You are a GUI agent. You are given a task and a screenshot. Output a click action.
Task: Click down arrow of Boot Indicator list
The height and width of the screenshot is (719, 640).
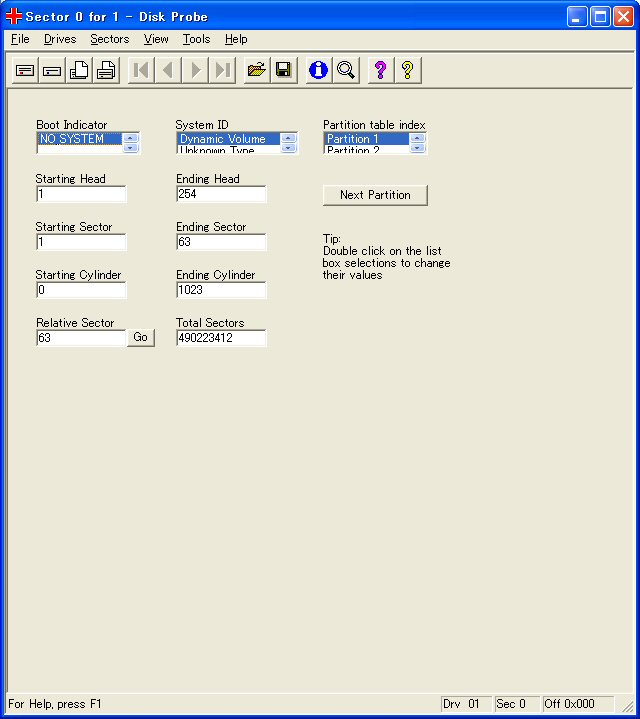tap(131, 148)
